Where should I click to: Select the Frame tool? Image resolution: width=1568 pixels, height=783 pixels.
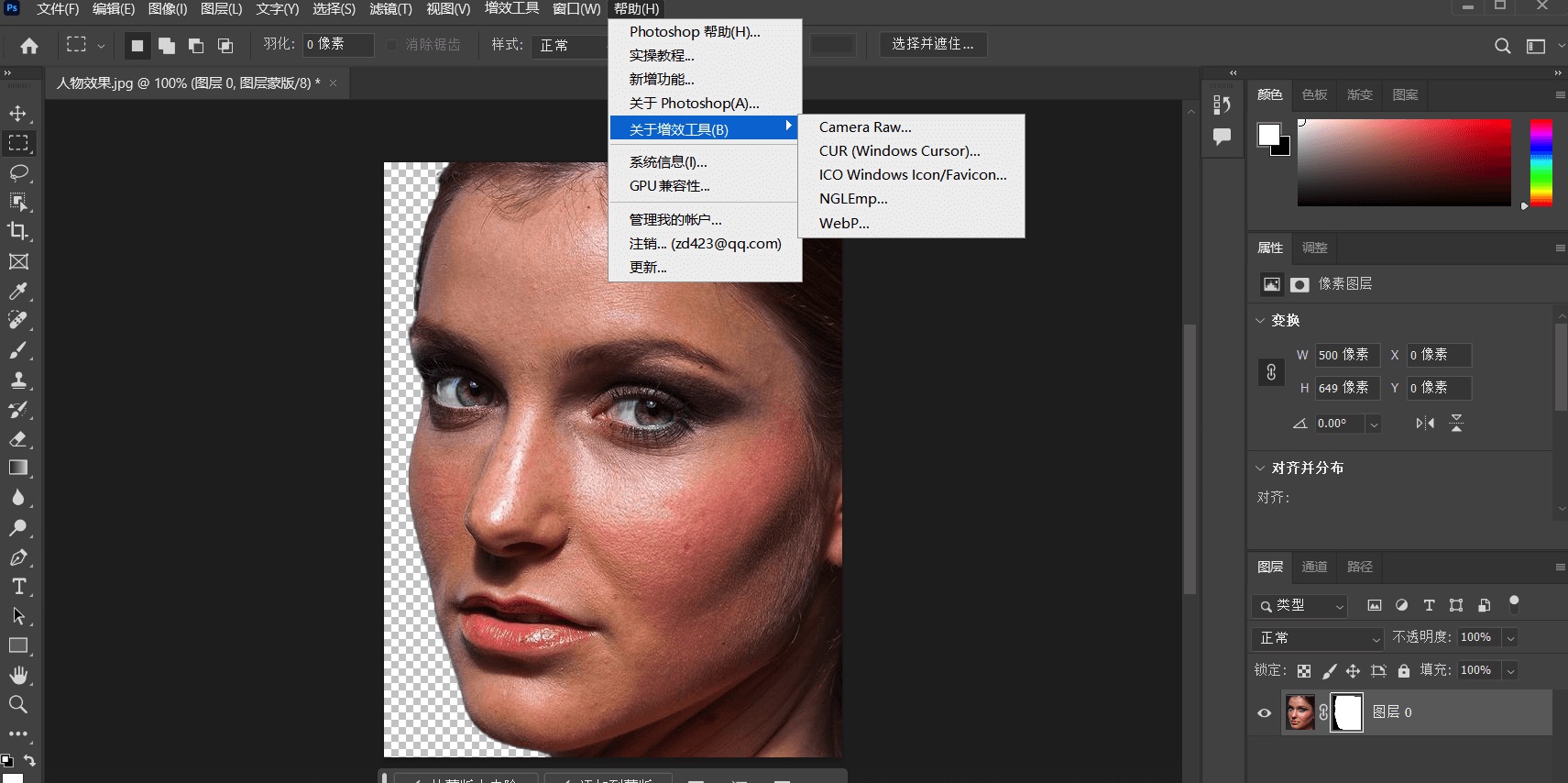pyautogui.click(x=18, y=261)
